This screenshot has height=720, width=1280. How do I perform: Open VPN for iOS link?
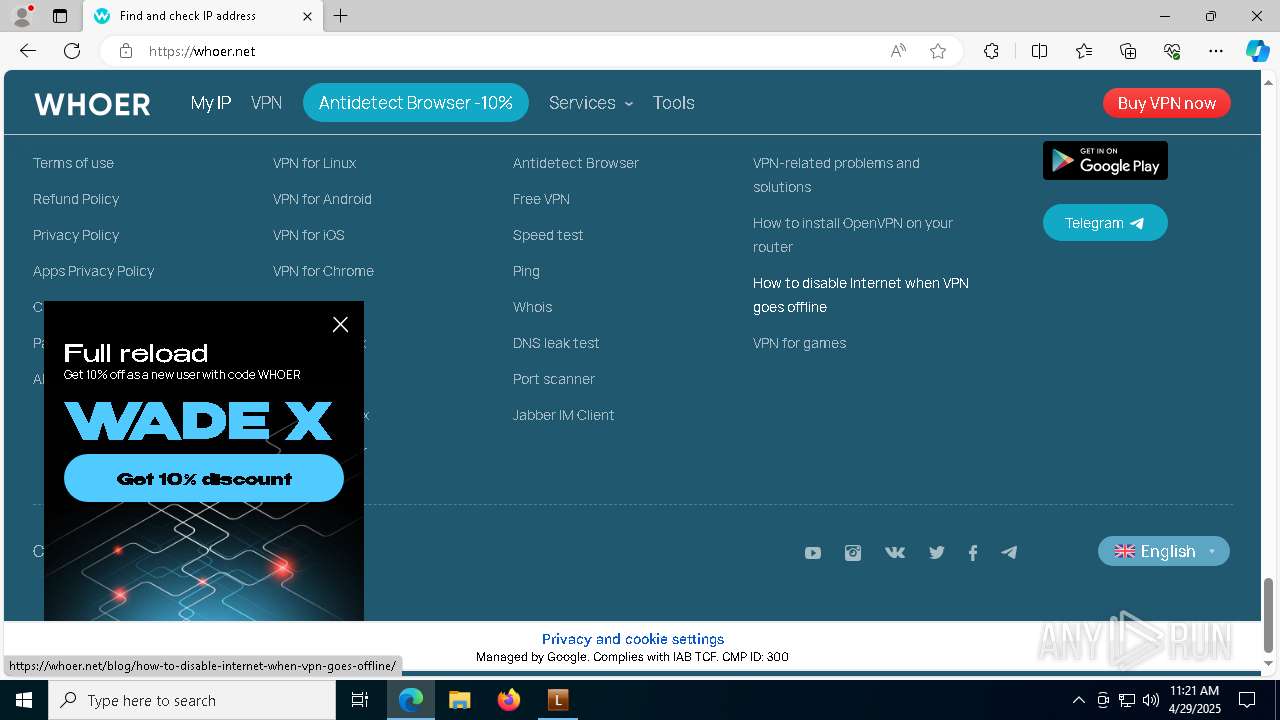(x=308, y=235)
